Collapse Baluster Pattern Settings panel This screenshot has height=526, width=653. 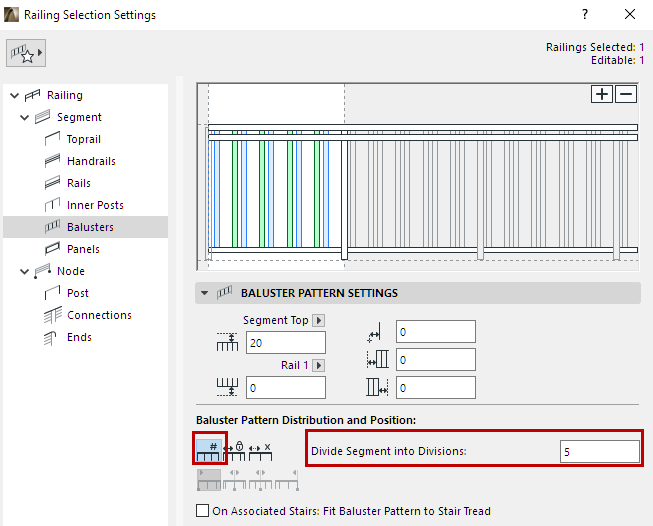[204, 293]
